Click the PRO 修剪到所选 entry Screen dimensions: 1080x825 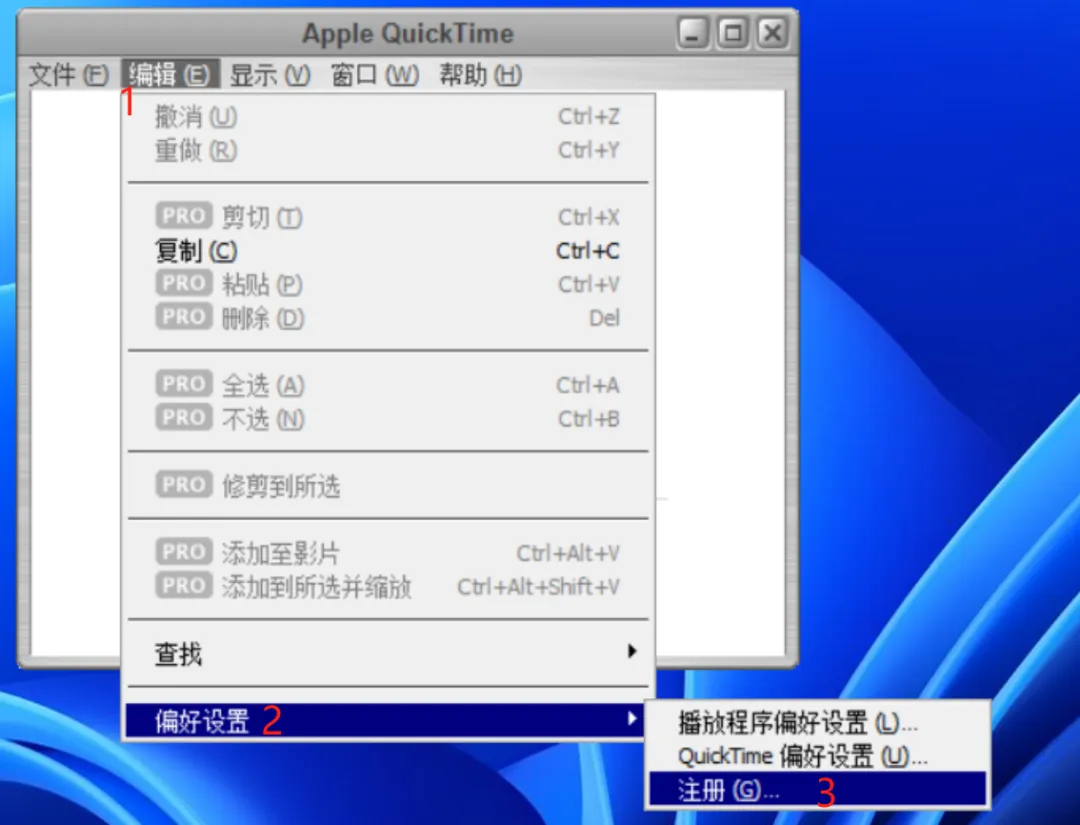pos(388,485)
